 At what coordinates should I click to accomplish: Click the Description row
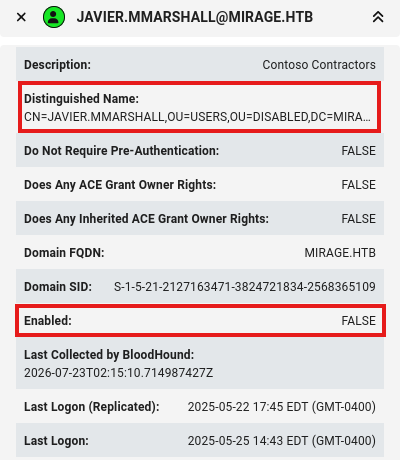[200, 64]
